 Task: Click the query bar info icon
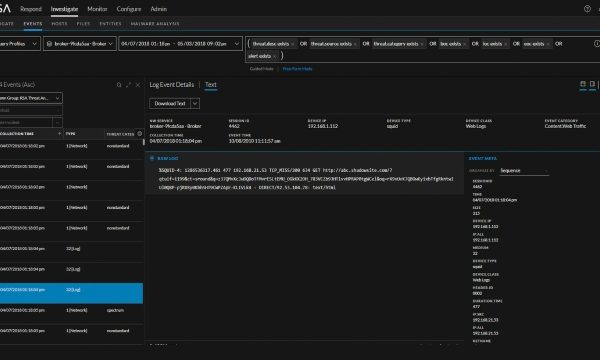597,44
